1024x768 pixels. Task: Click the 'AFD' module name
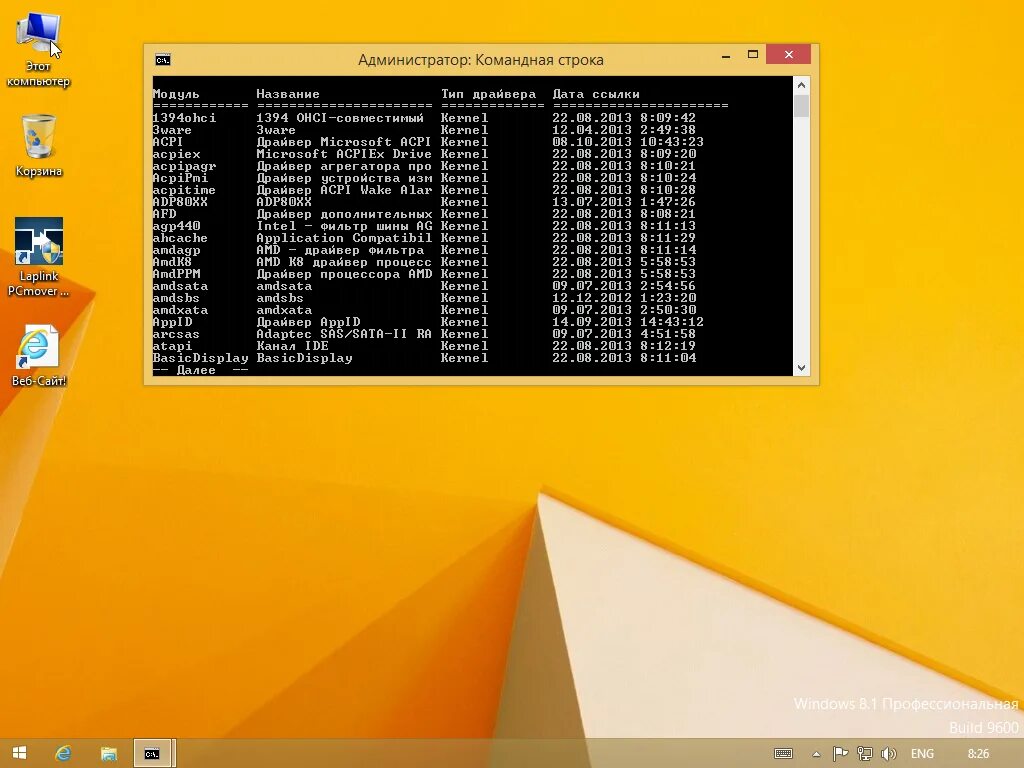[x=164, y=214]
